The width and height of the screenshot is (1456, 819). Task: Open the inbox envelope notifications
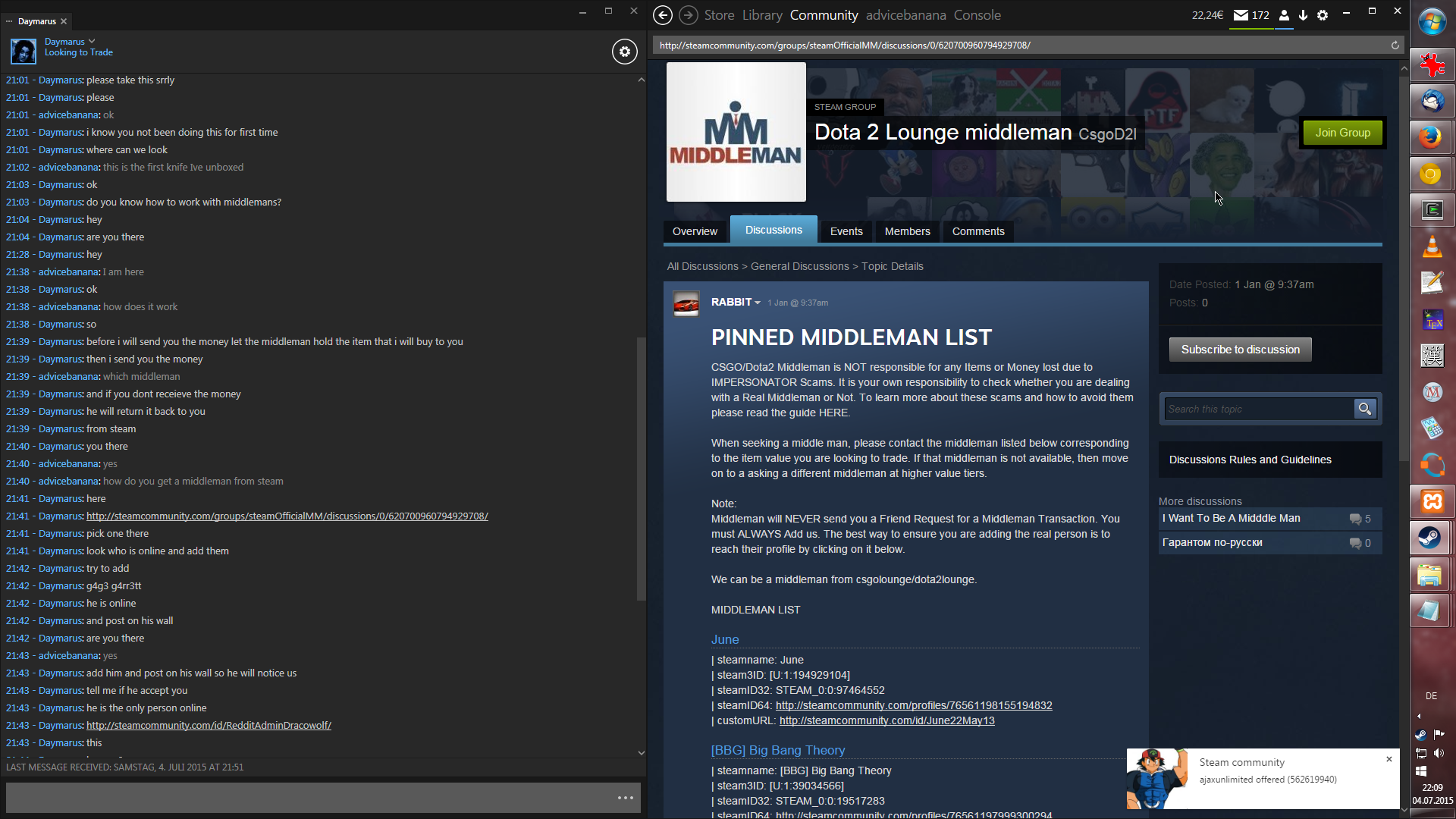click(1241, 15)
